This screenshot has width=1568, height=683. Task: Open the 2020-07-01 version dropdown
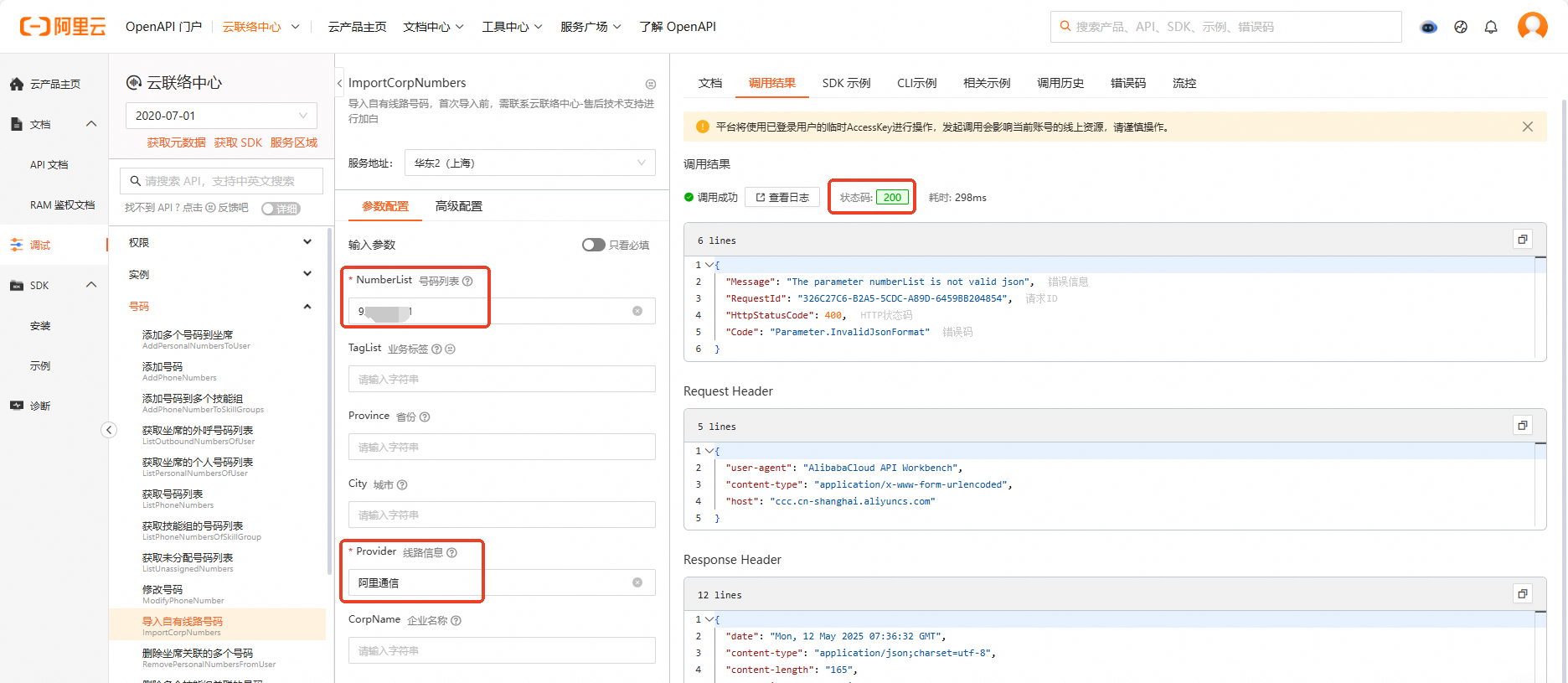point(221,116)
